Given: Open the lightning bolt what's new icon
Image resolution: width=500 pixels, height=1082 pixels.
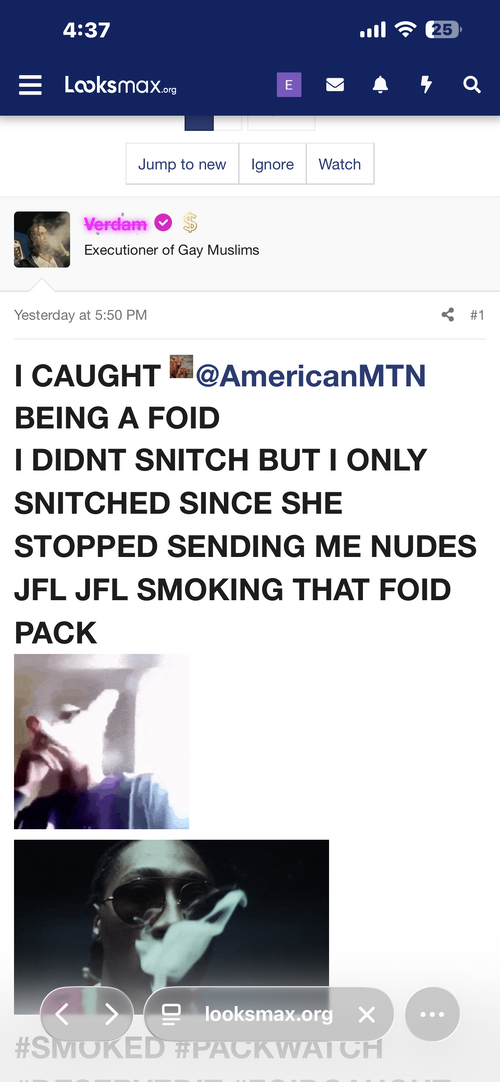Looking at the screenshot, I should click(426, 85).
